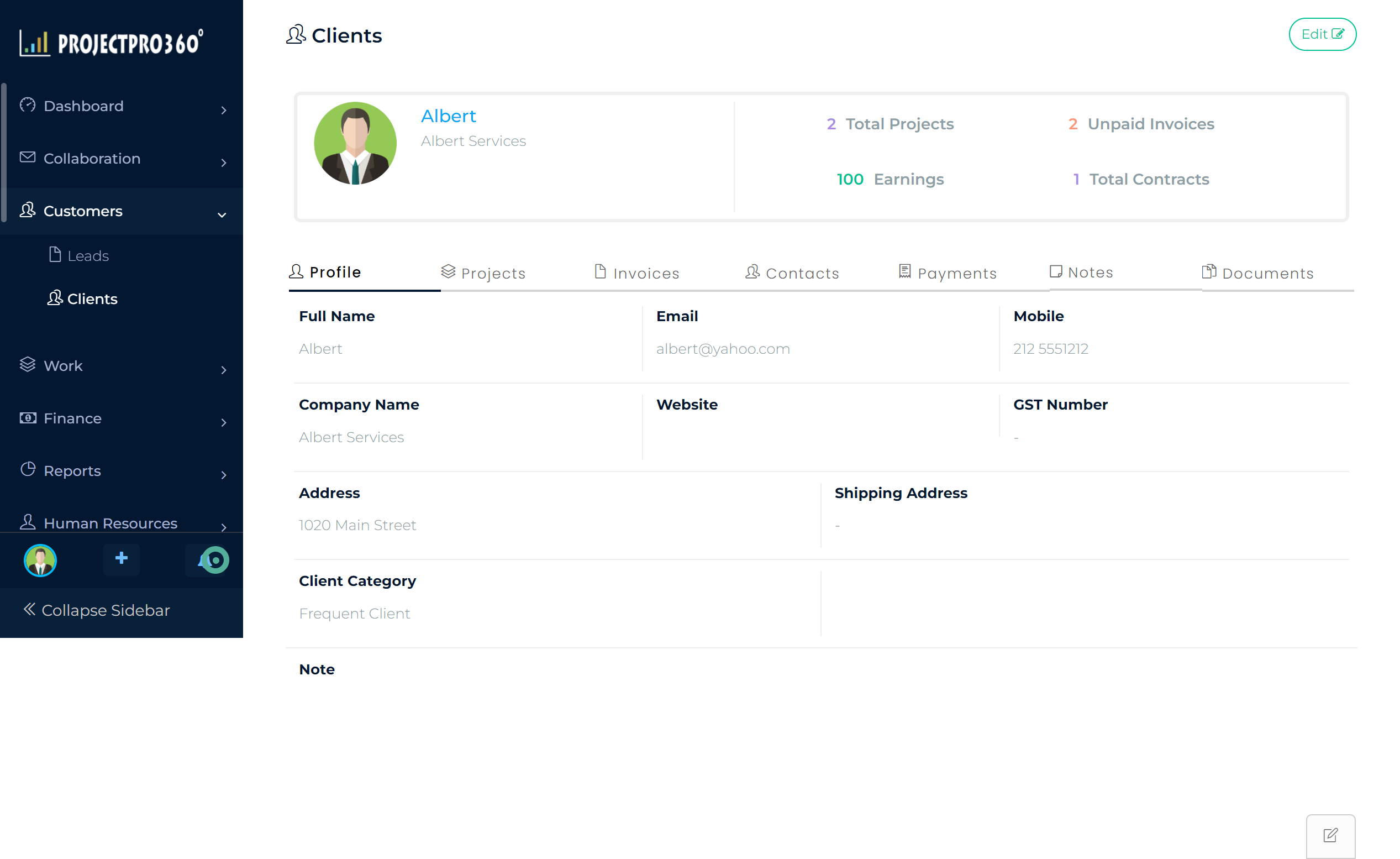Click the Leads document icon

pyautogui.click(x=55, y=254)
